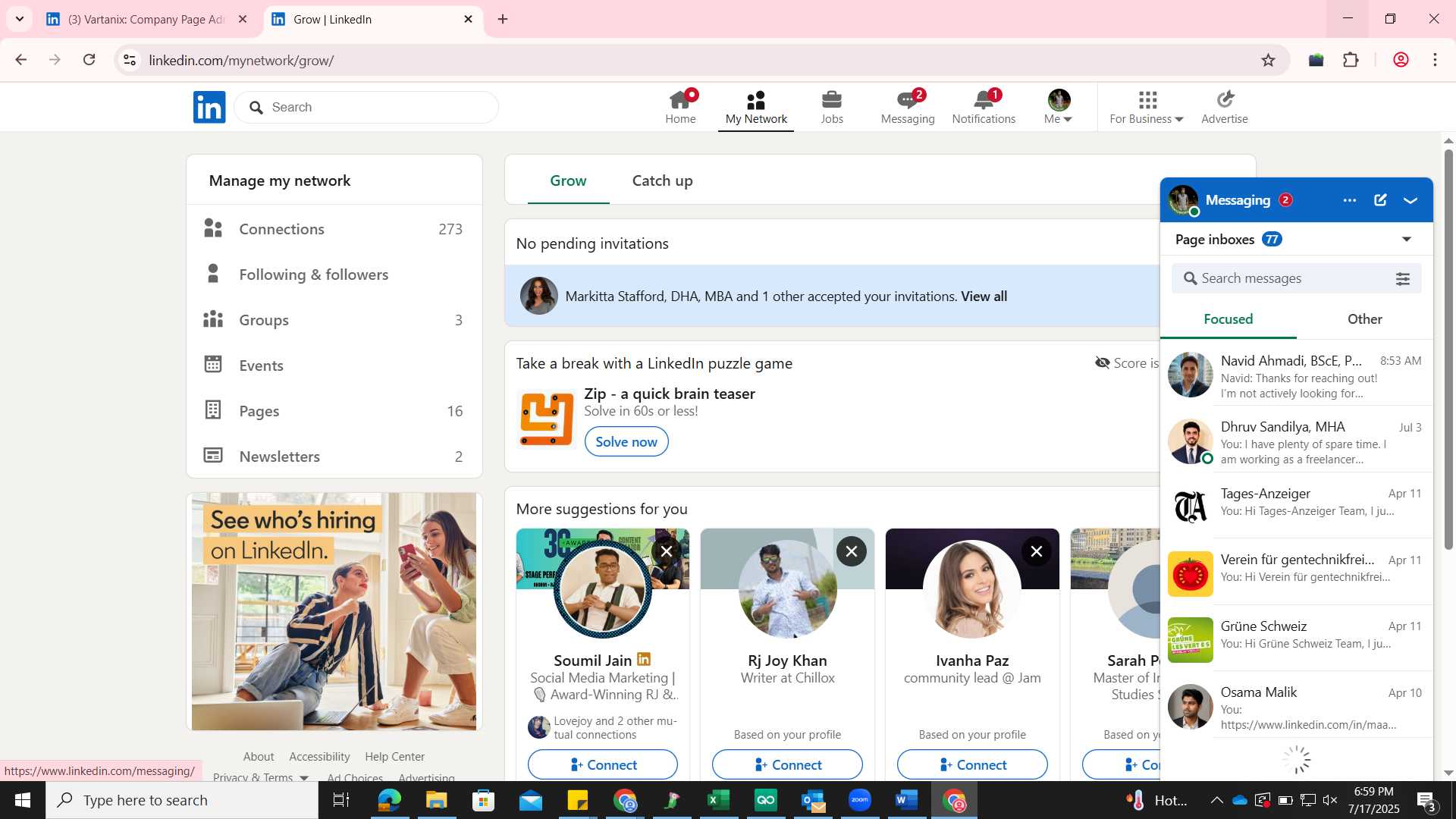
Task: Click the LinkedIn logo
Action: pos(209,107)
